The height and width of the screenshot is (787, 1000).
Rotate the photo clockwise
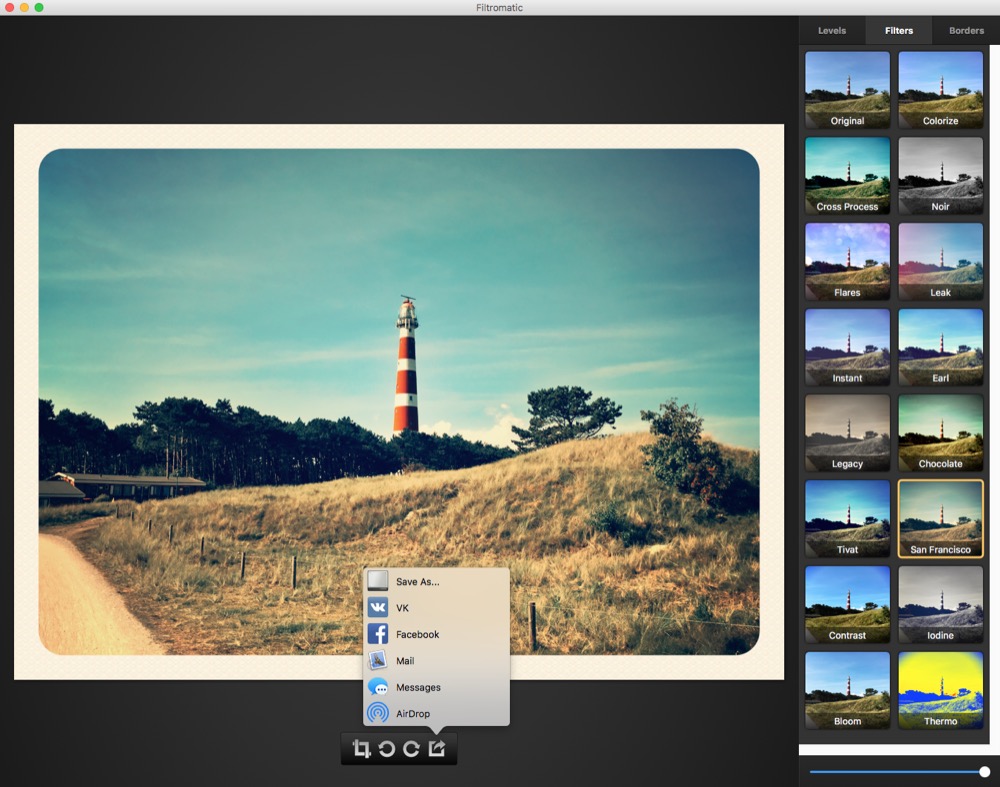[411, 749]
